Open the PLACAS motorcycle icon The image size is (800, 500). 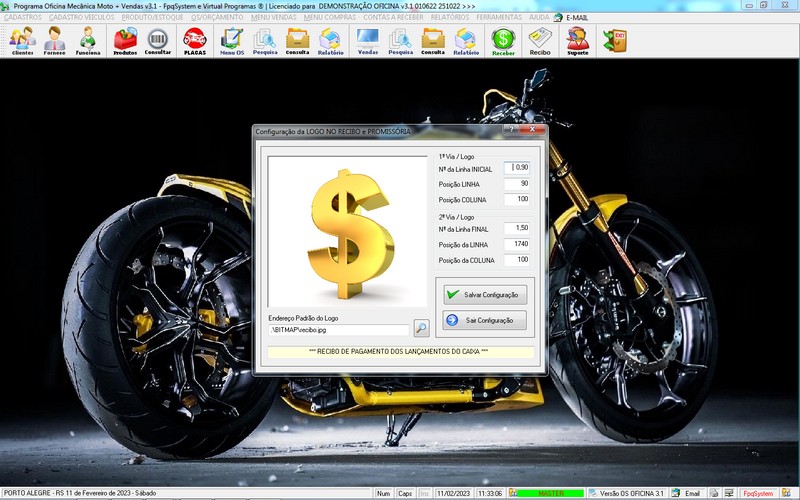[195, 41]
